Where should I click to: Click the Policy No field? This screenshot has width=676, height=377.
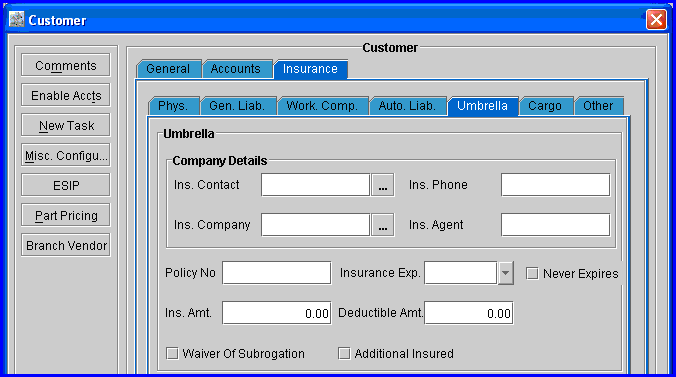pyautogui.click(x=276, y=273)
